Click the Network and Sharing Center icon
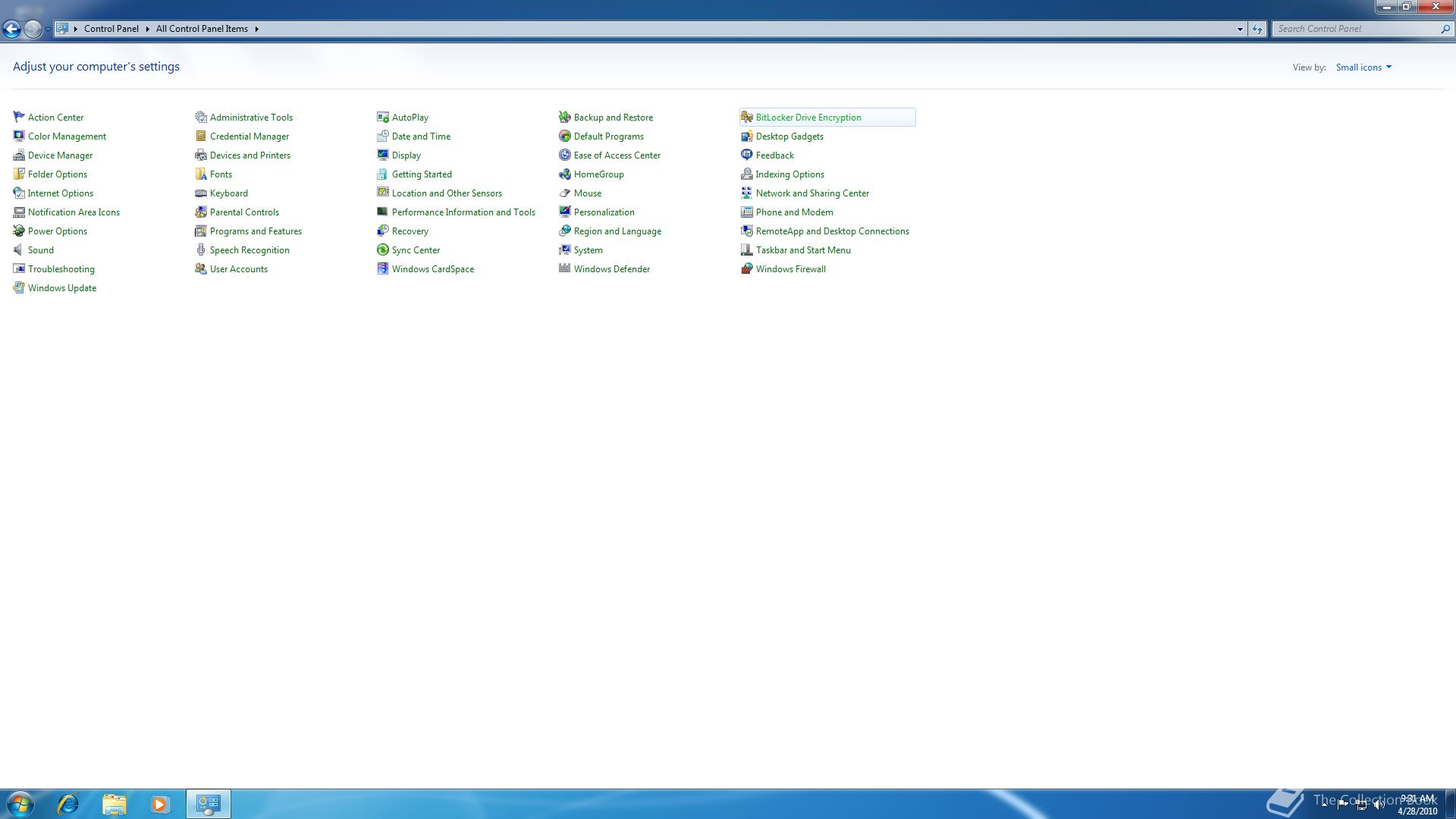Viewport: 1456px width, 819px height. click(x=747, y=193)
